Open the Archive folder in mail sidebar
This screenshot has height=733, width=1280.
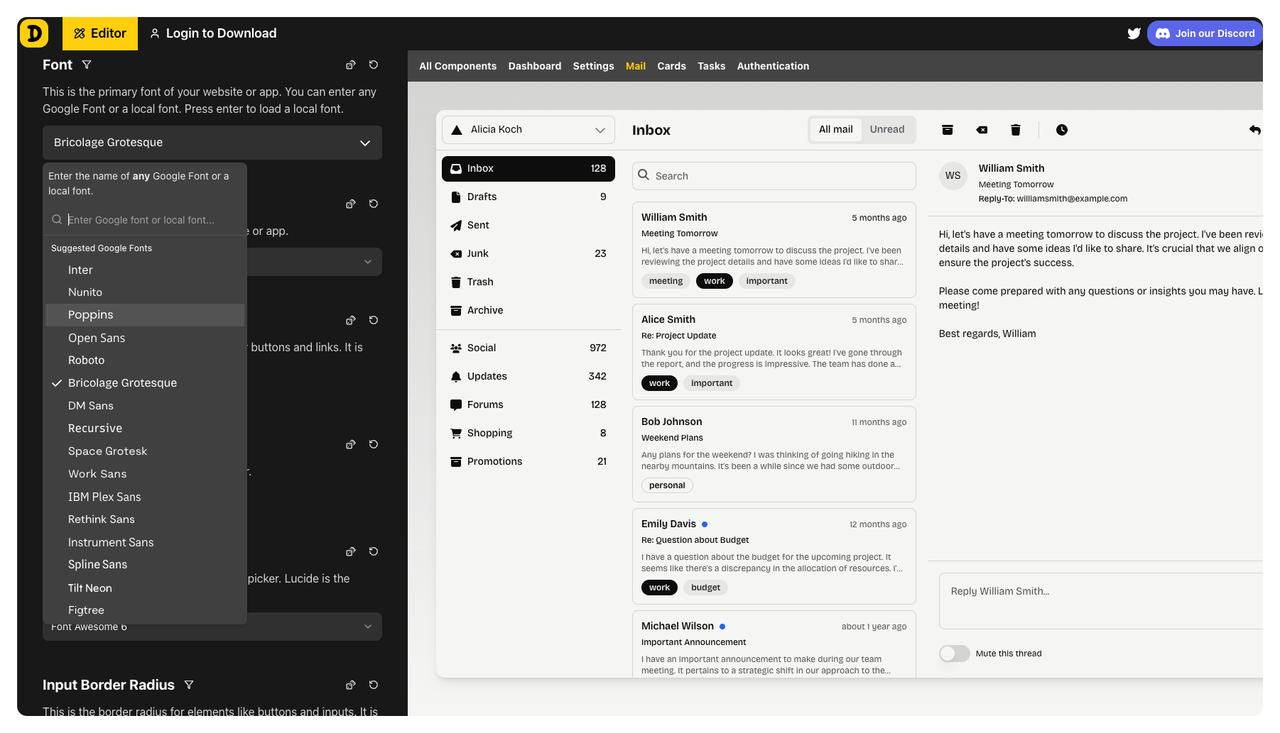[x=528, y=310]
